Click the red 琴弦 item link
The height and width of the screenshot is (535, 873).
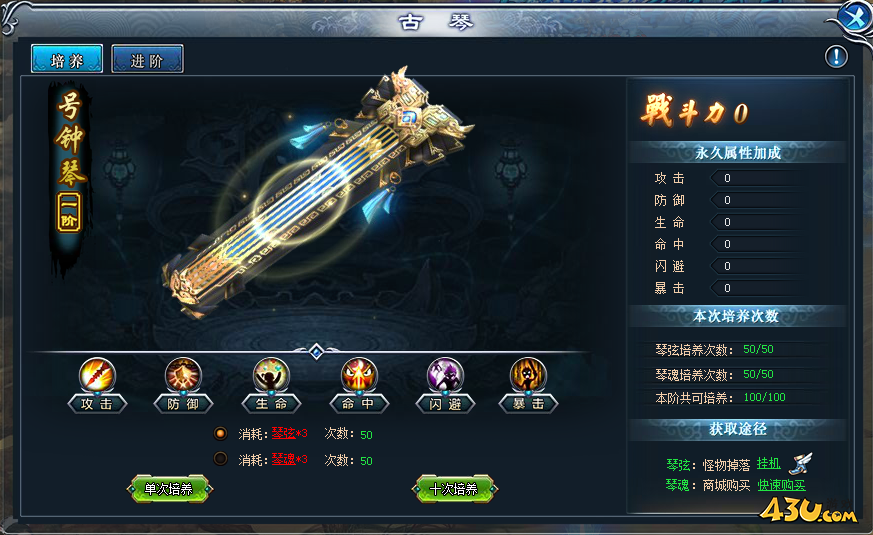coord(283,434)
